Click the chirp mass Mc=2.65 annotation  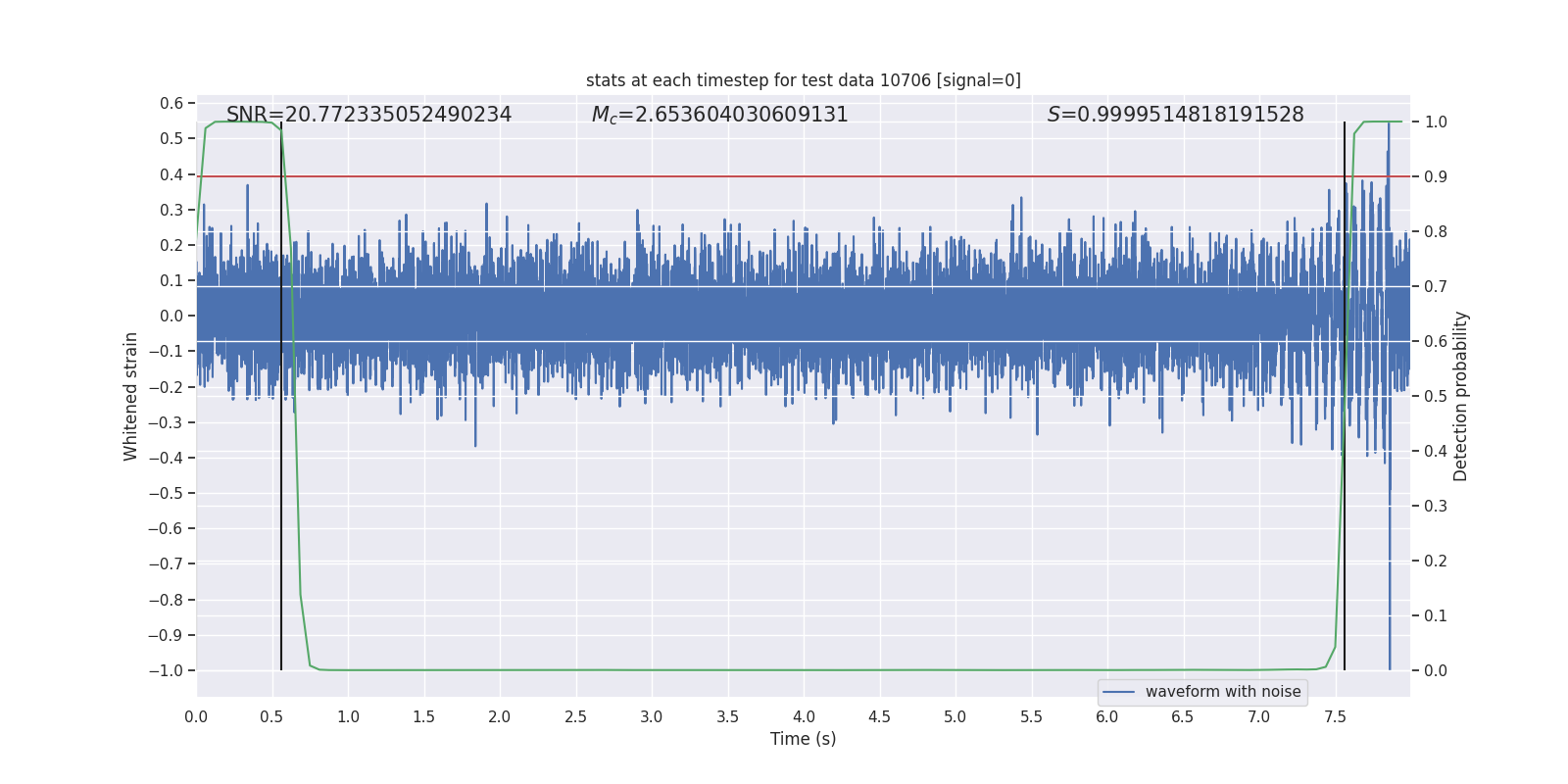719,115
